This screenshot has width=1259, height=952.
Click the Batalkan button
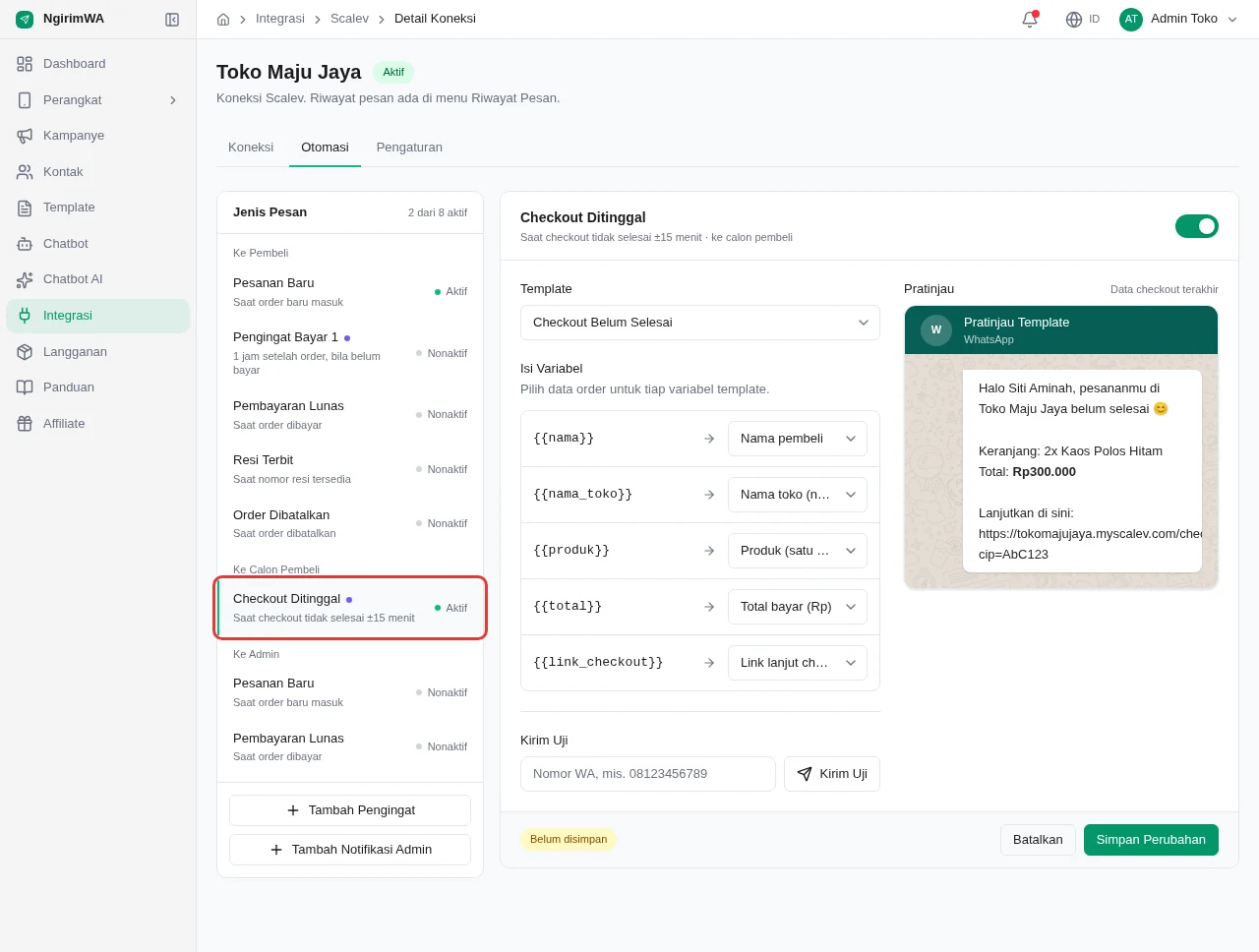click(1038, 840)
